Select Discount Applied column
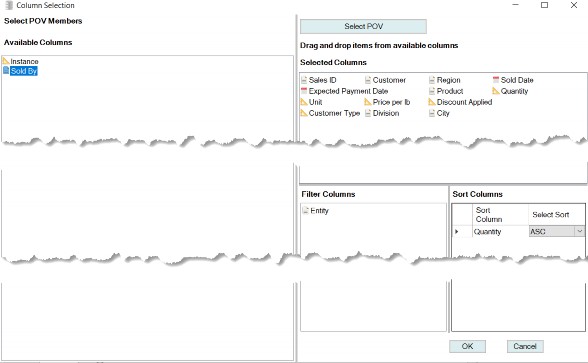 pos(464,102)
